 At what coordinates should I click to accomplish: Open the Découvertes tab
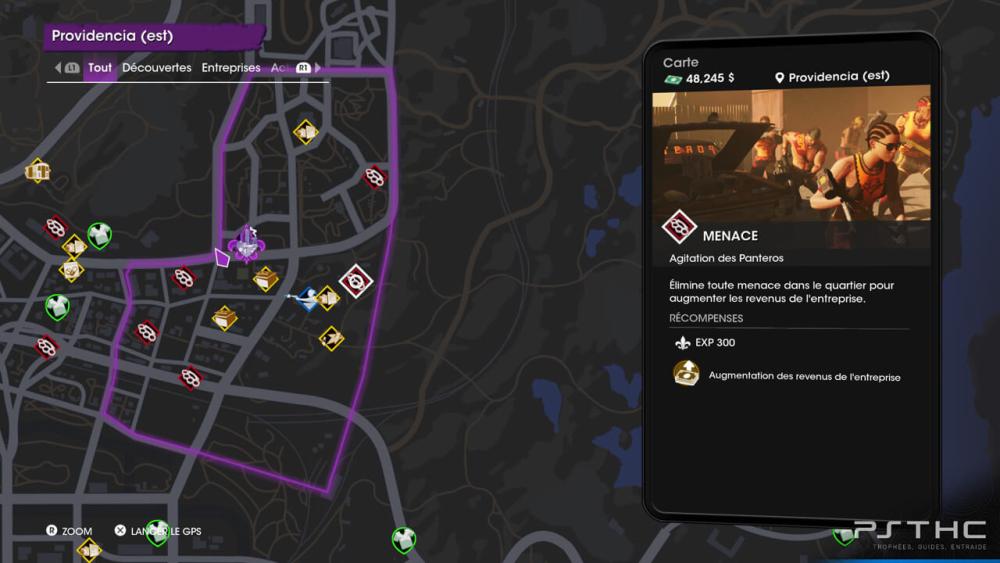157,68
